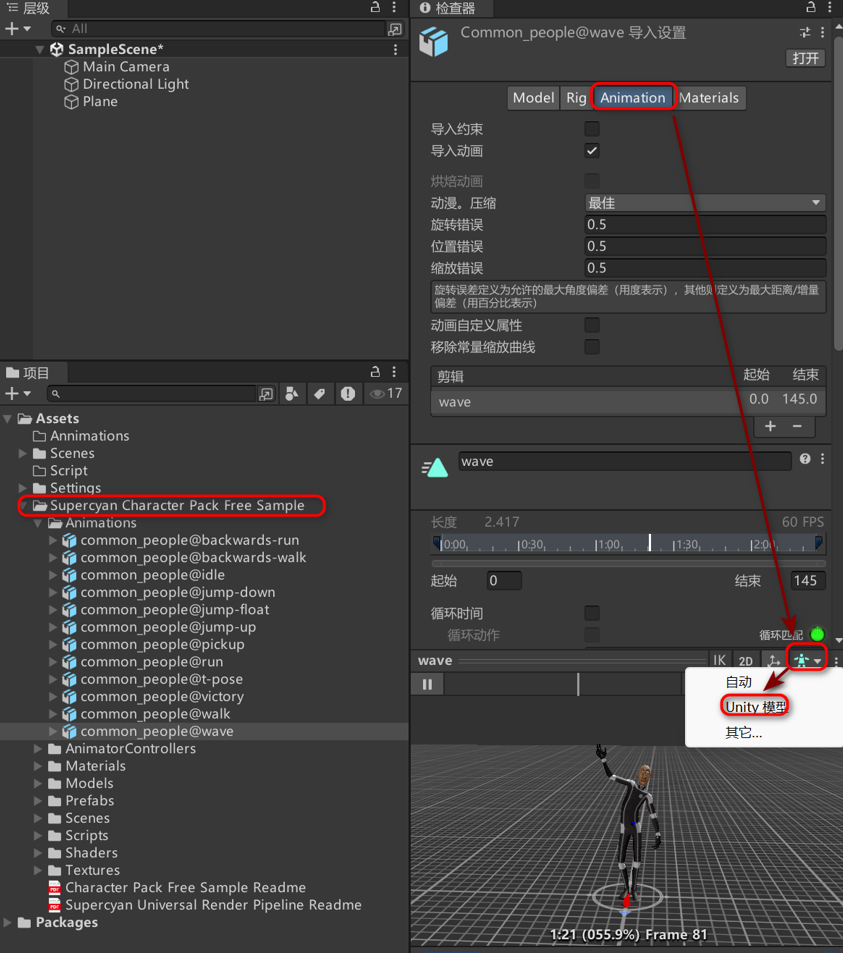Viewport: 843px width, 953px height.
Task: Toggle pivot display icon in preview
Action: (773, 661)
